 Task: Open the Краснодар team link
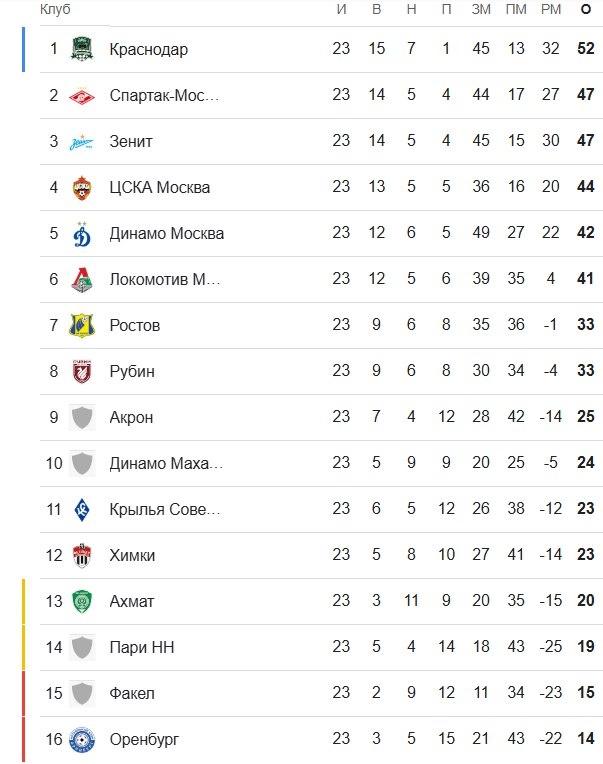coord(148,50)
